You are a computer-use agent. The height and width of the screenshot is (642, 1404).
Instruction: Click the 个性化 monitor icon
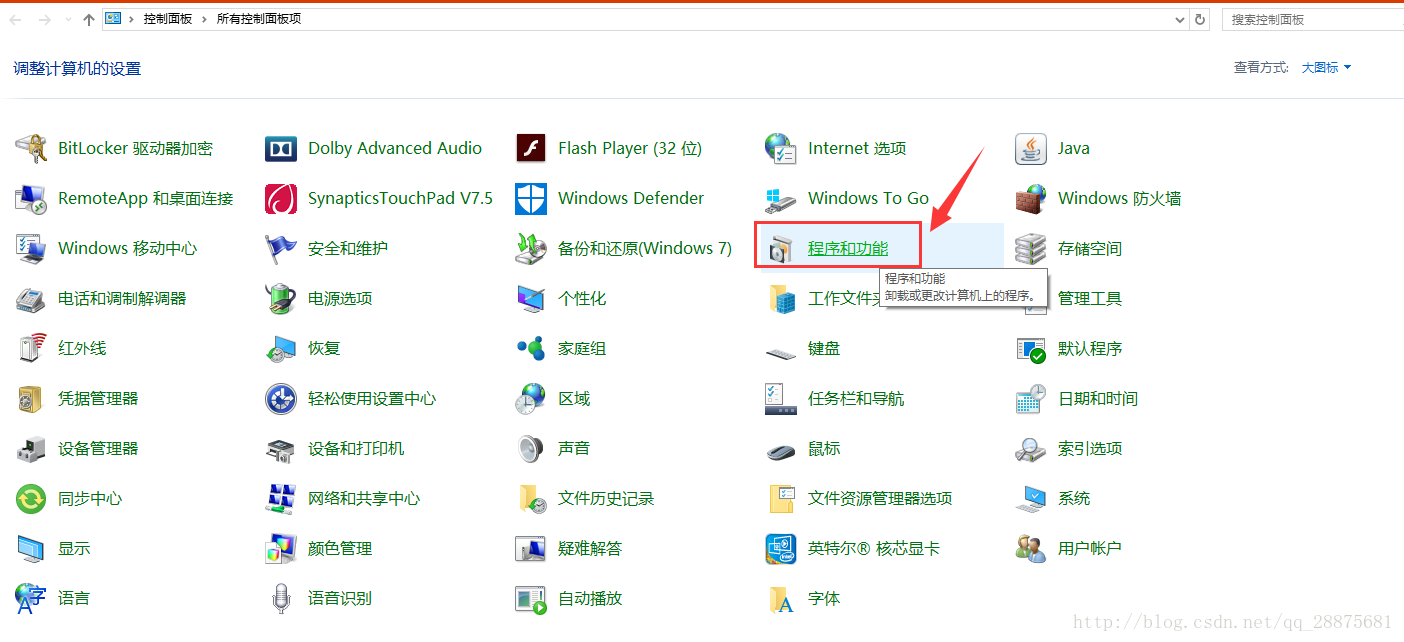[531, 298]
